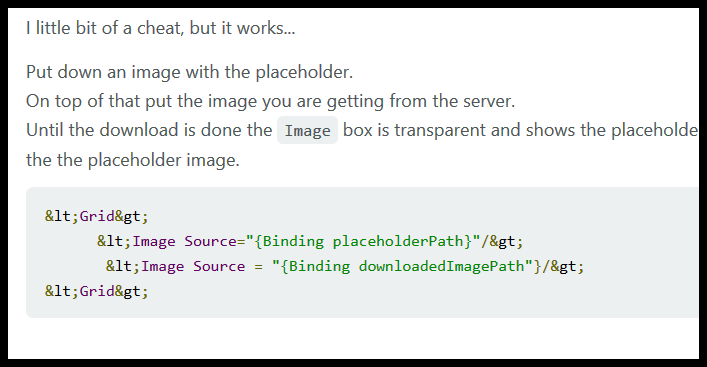Click the closing Grid tag line
707x367 pixels.
pyautogui.click(x=96, y=291)
